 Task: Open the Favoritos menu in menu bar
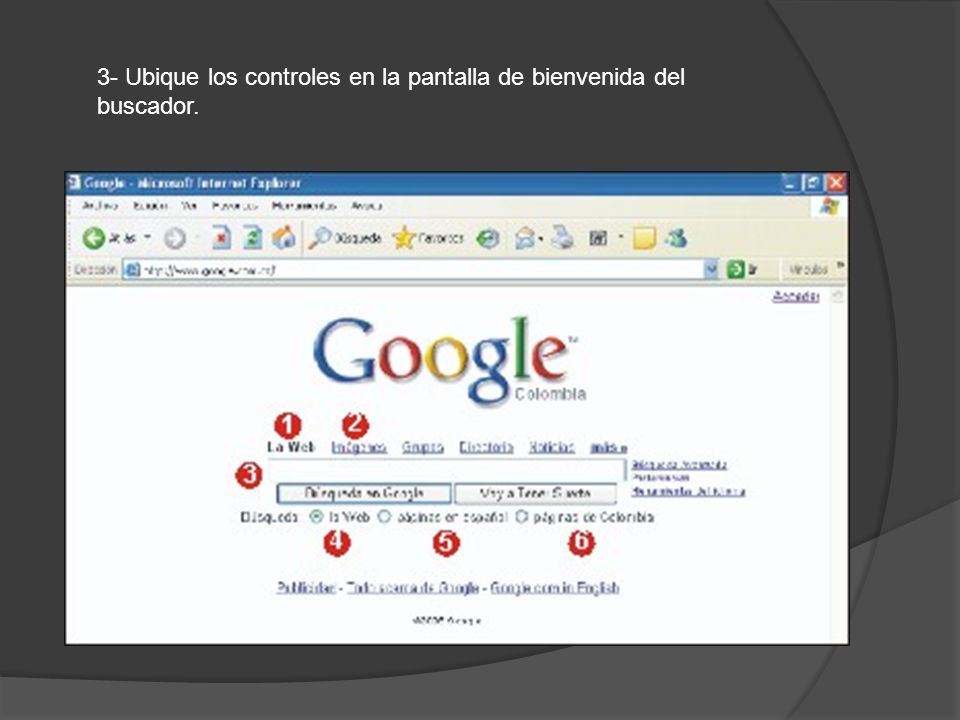234,206
